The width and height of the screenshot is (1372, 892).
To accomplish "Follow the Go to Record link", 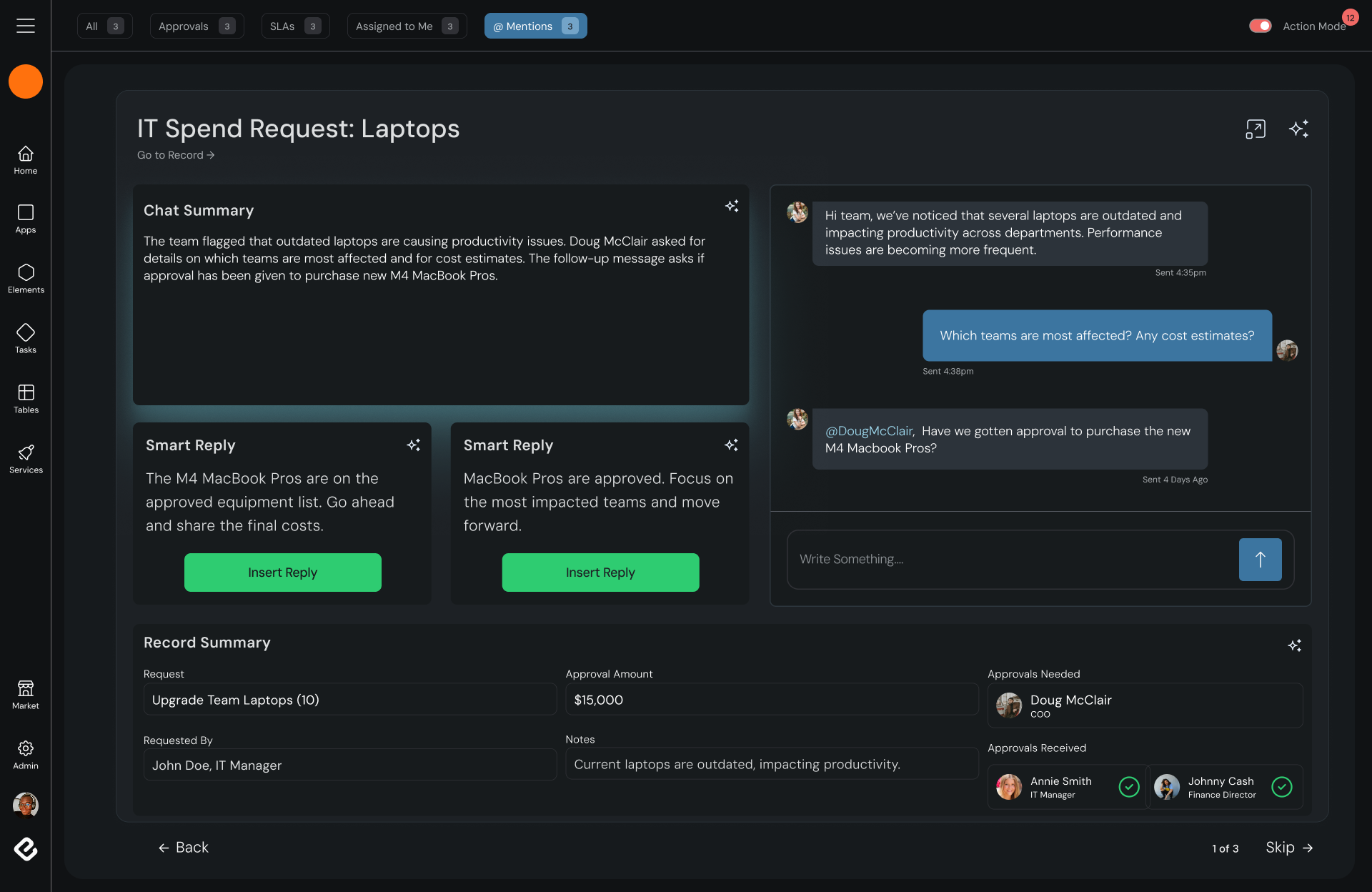I will [x=176, y=155].
